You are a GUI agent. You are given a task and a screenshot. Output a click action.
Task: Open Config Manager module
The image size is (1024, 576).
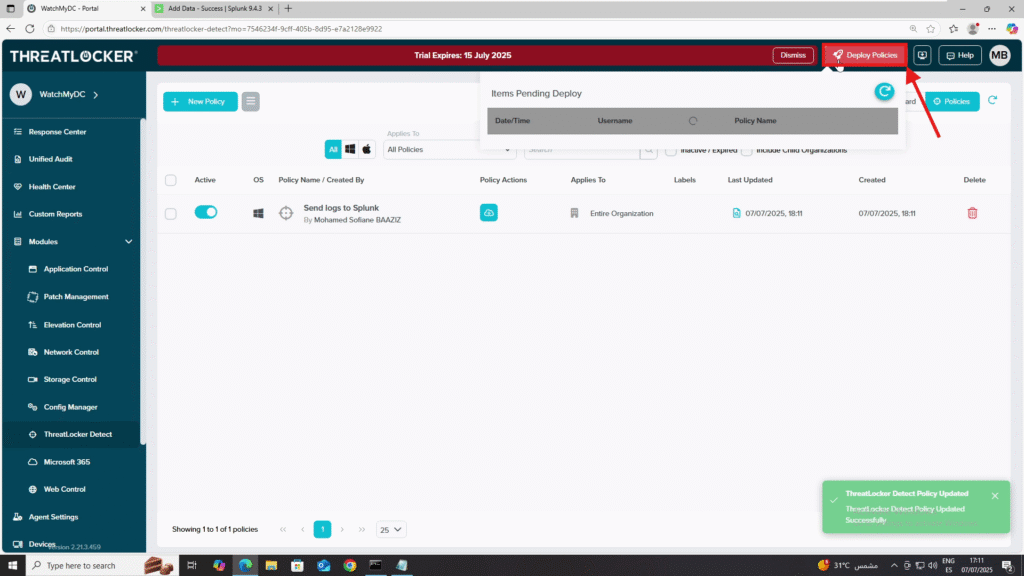[70, 407]
